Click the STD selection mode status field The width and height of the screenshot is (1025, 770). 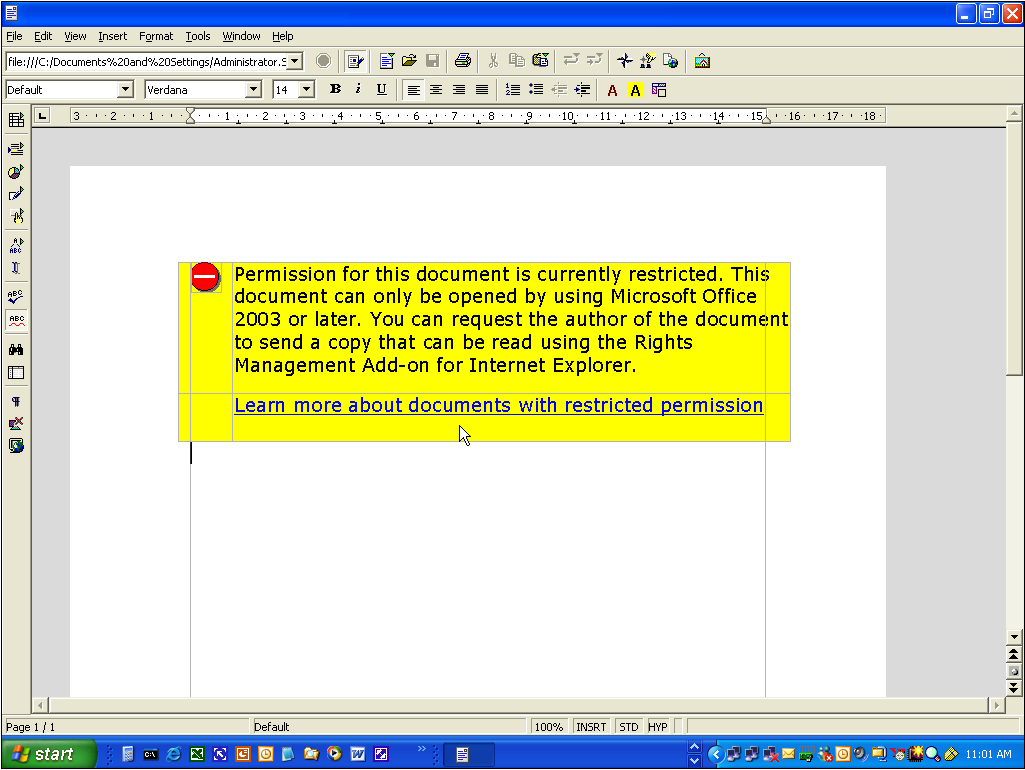click(x=629, y=727)
